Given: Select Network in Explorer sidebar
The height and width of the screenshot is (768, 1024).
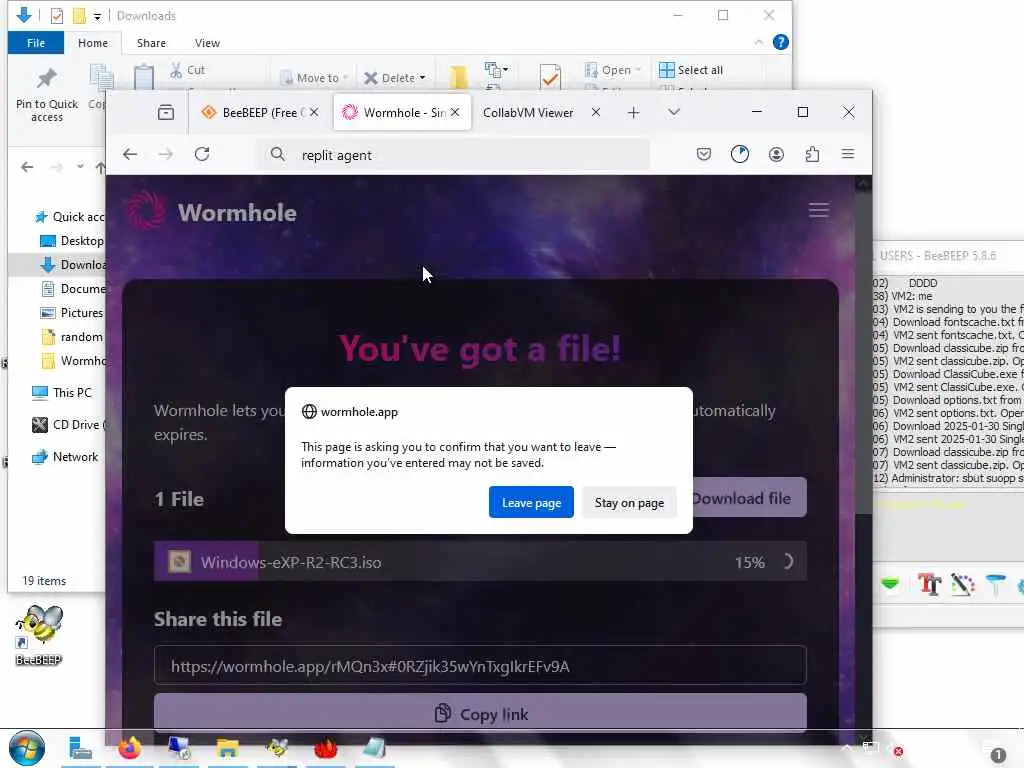Looking at the screenshot, I should click(65, 456).
